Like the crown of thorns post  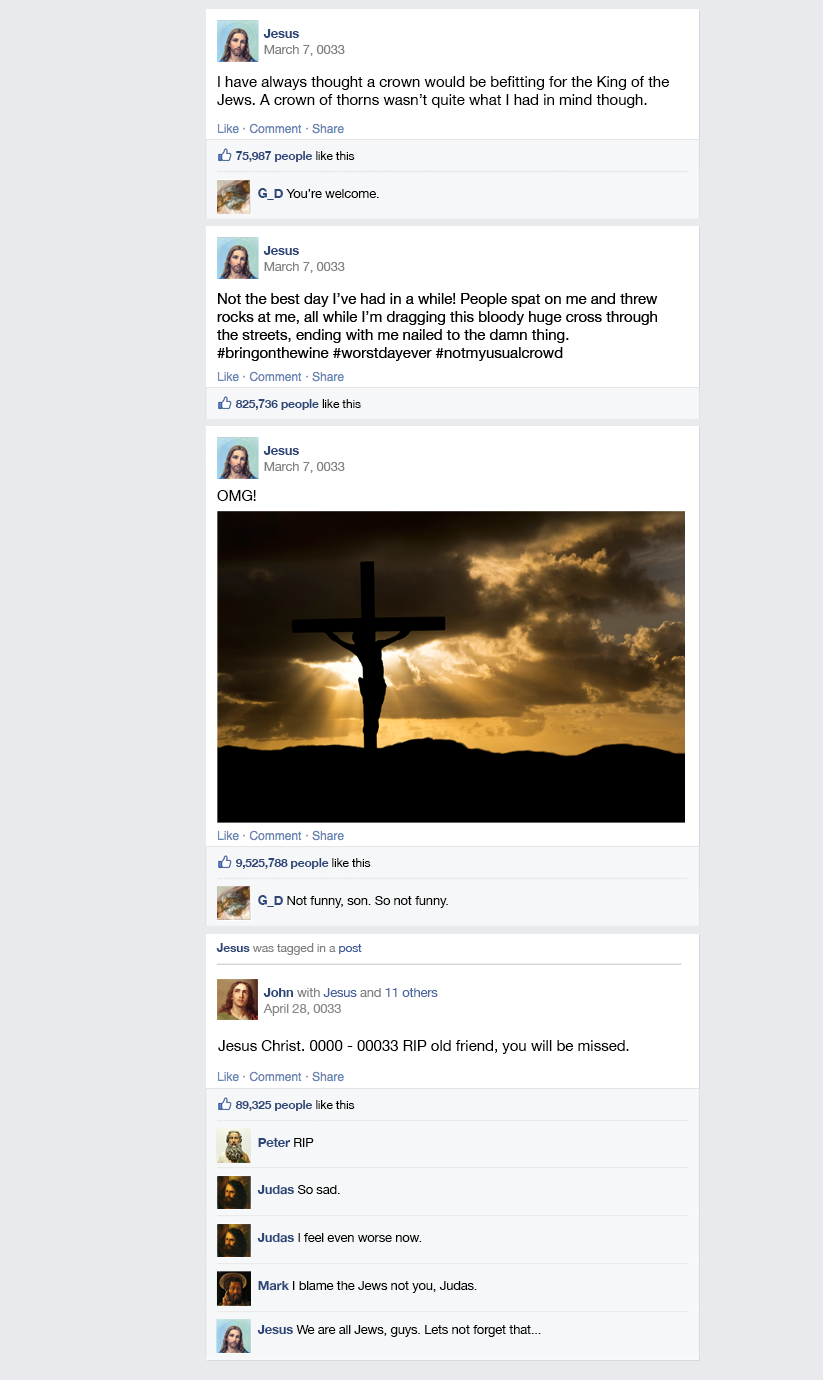[228, 129]
